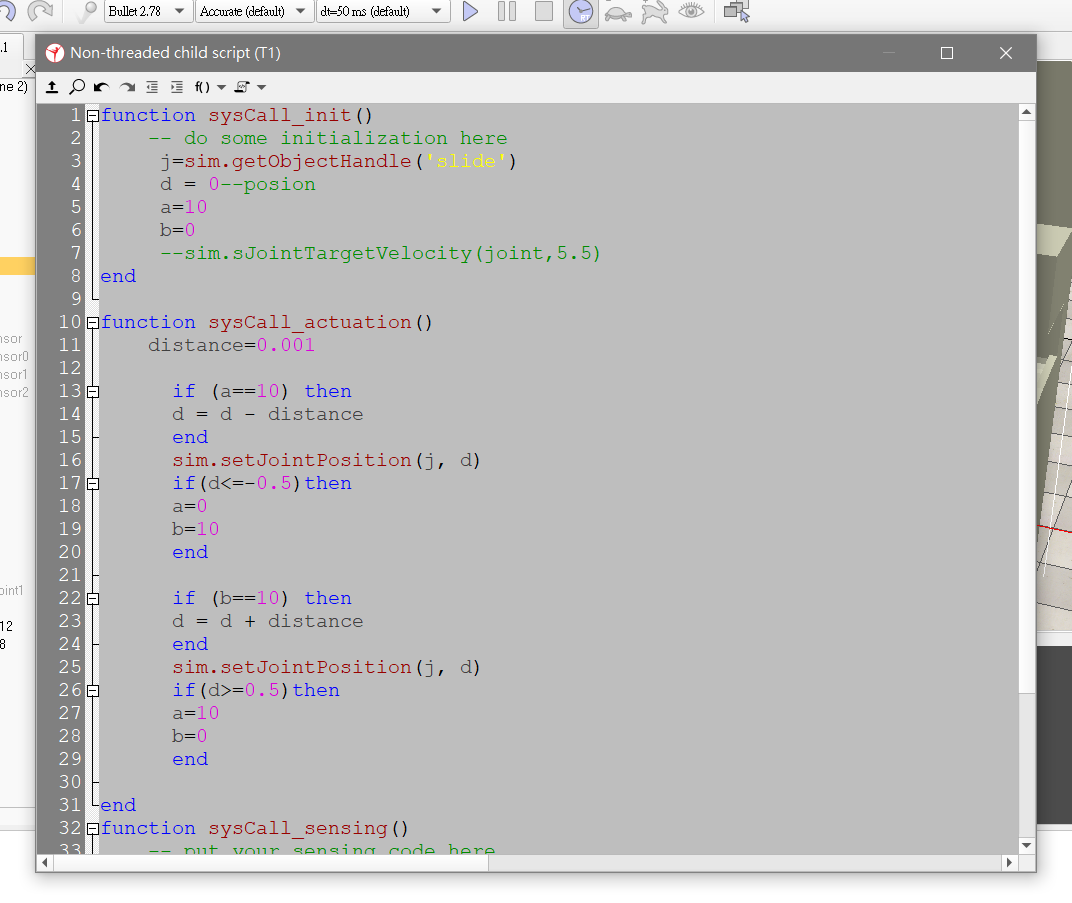Click the undo arrow in script toolbar
The height and width of the screenshot is (903, 1072).
(101, 88)
